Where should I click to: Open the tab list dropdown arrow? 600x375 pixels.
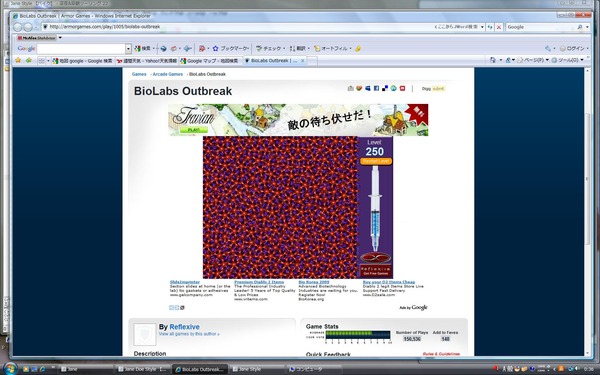pos(48,61)
